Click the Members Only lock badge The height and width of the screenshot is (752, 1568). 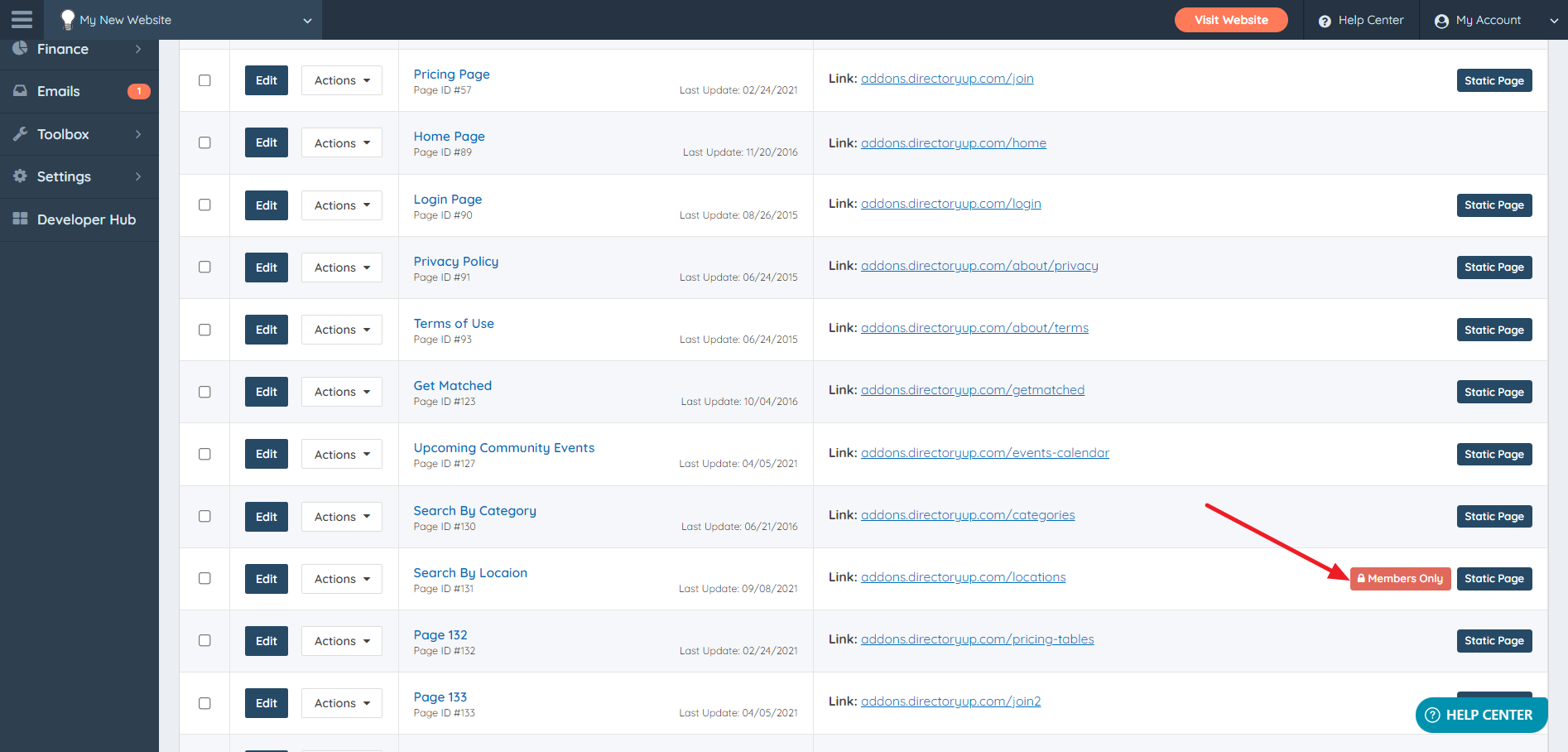(1400, 579)
